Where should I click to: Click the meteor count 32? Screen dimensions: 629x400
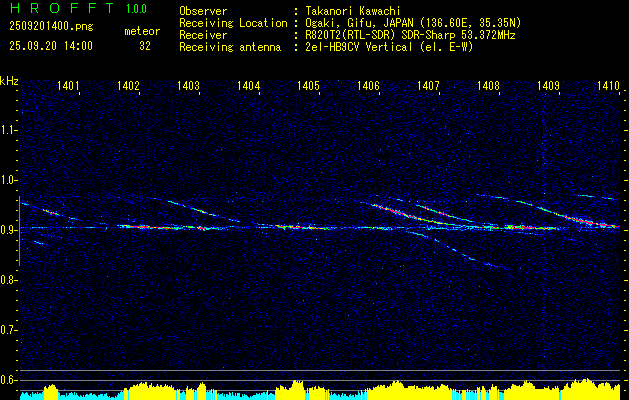(x=145, y=46)
